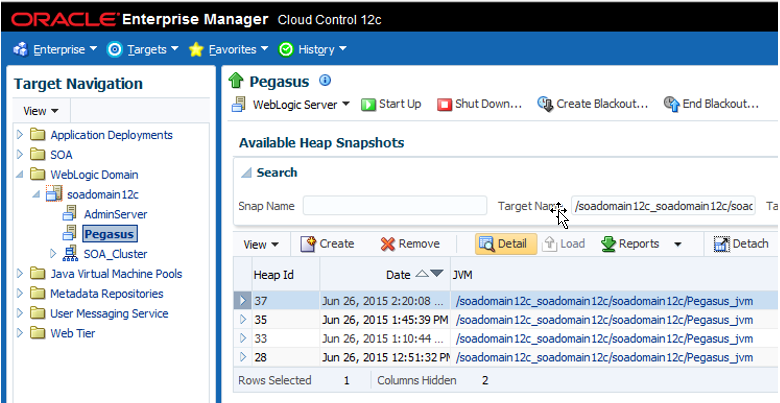Image resolution: width=780 pixels, height=403 pixels.
Task: Expand heap snapshot row 28
Action: point(243,357)
